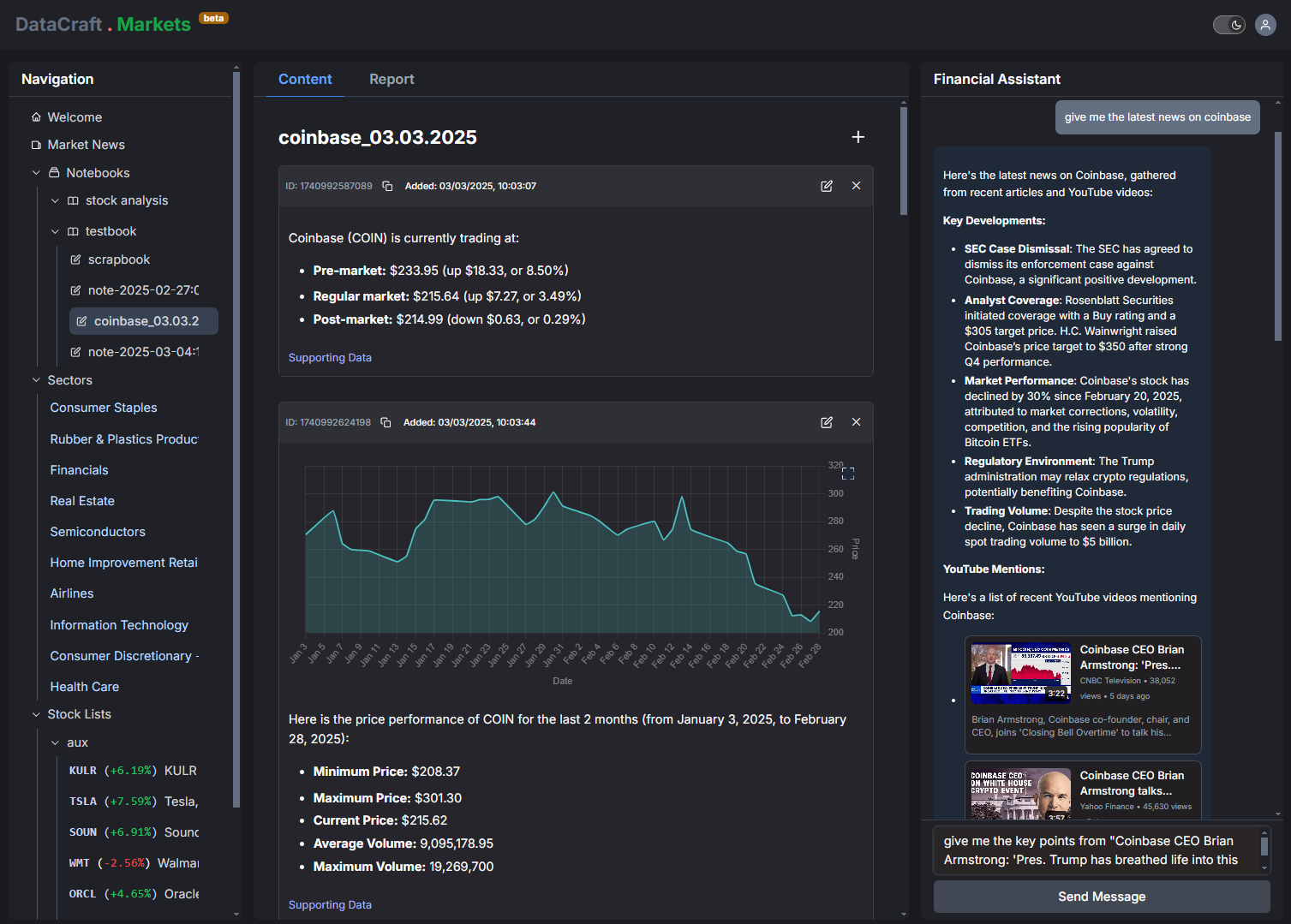
Task: Switch to the Content tab
Action: (305, 79)
